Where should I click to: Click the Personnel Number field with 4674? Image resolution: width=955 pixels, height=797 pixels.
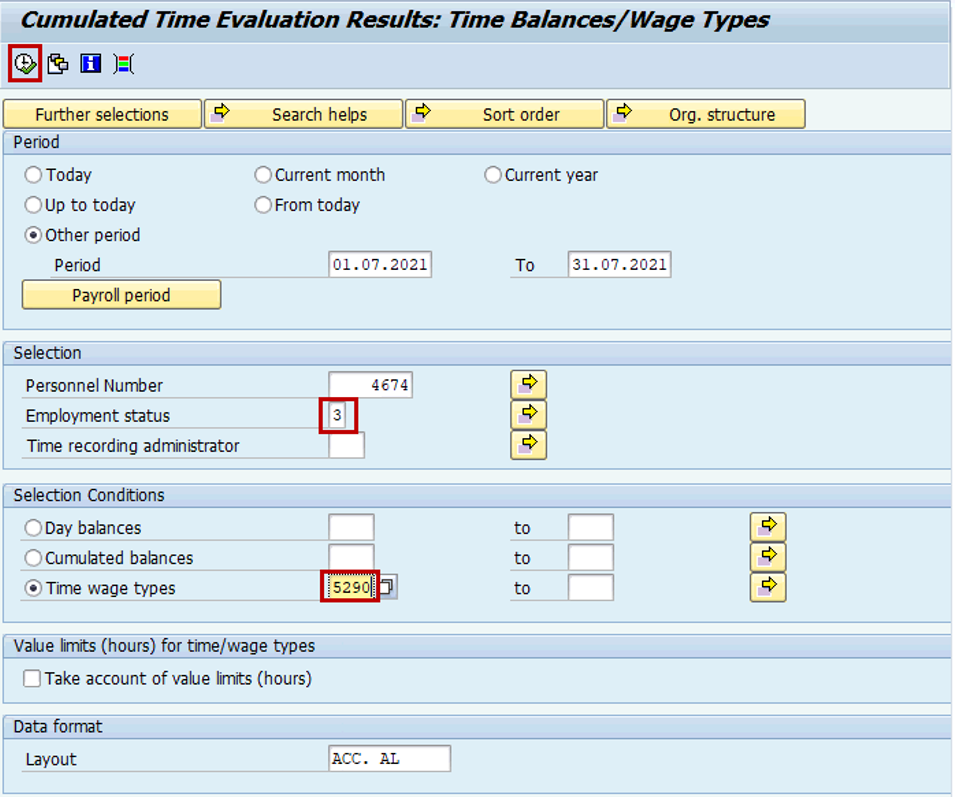(x=370, y=385)
